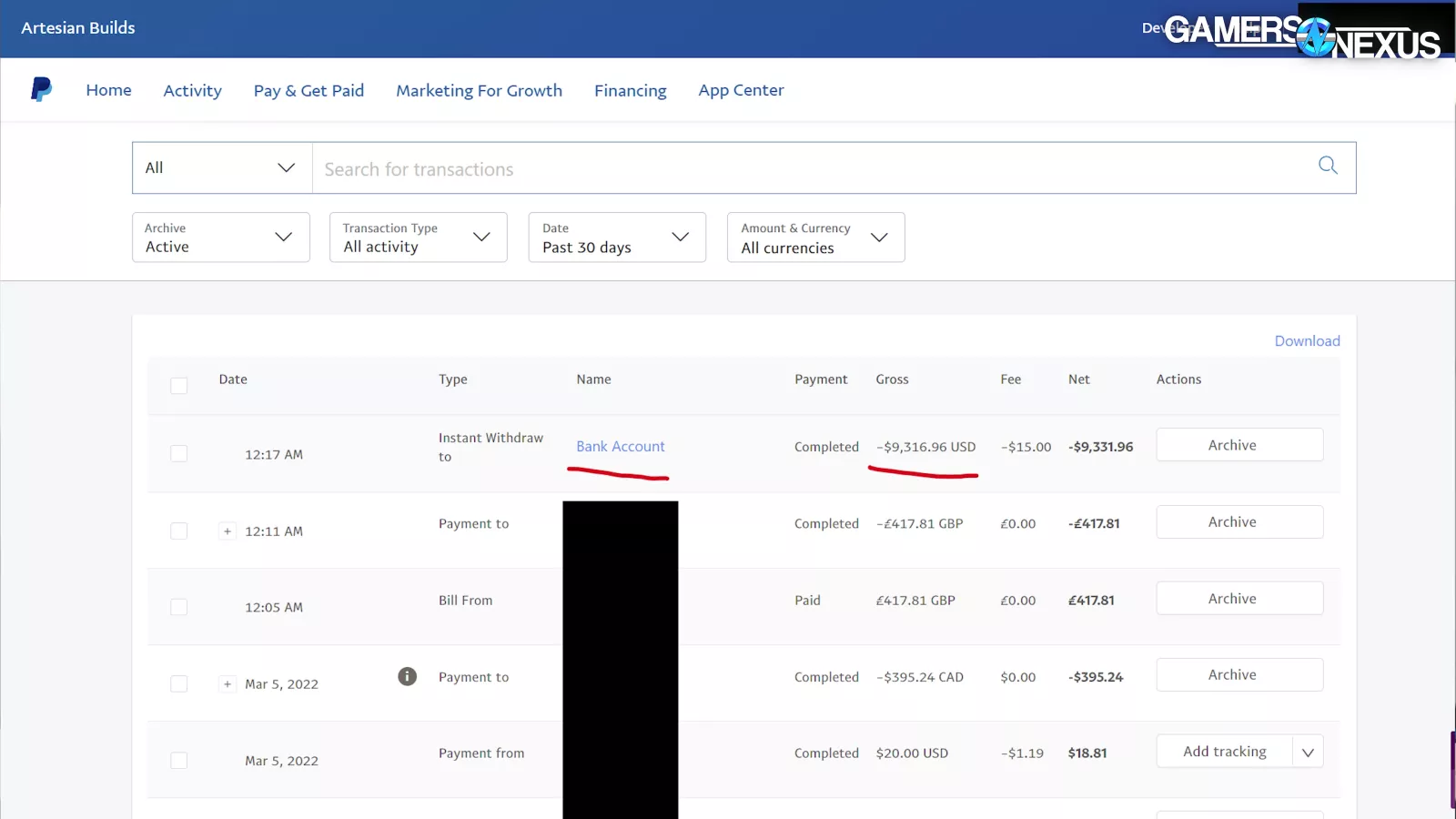This screenshot has width=1456, height=819.
Task: Open the Amount & Currency filter
Action: [814, 238]
